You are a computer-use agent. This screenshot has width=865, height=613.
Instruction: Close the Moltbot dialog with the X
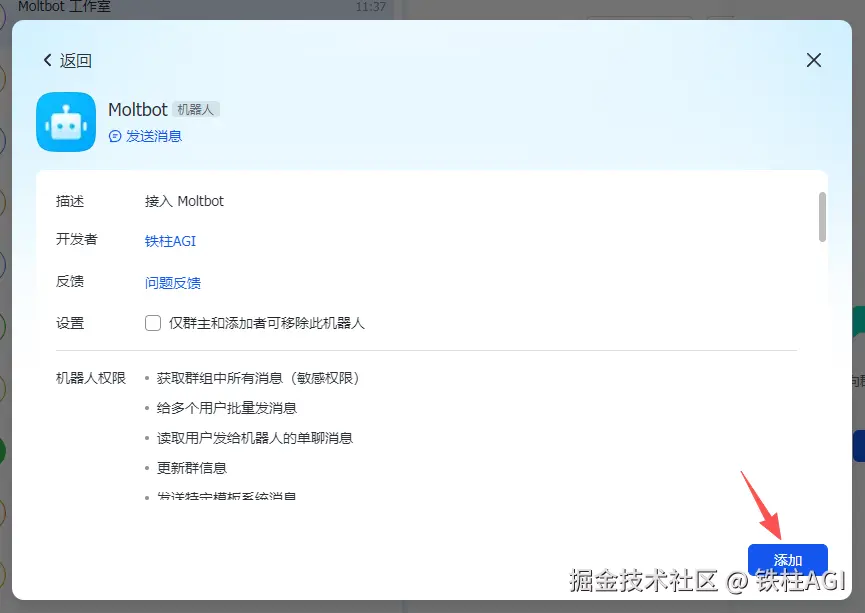[814, 60]
